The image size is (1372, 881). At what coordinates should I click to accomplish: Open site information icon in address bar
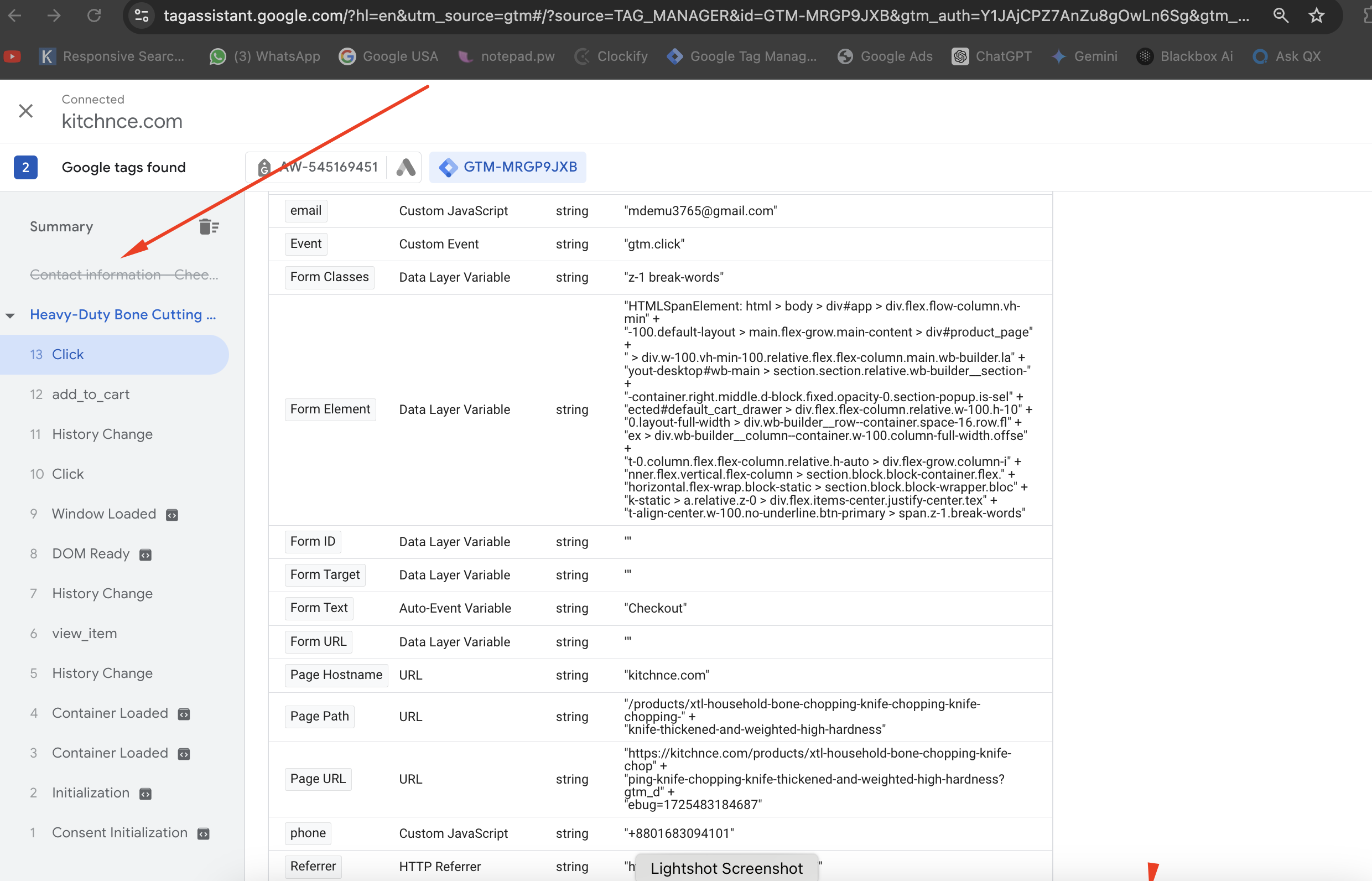click(141, 15)
